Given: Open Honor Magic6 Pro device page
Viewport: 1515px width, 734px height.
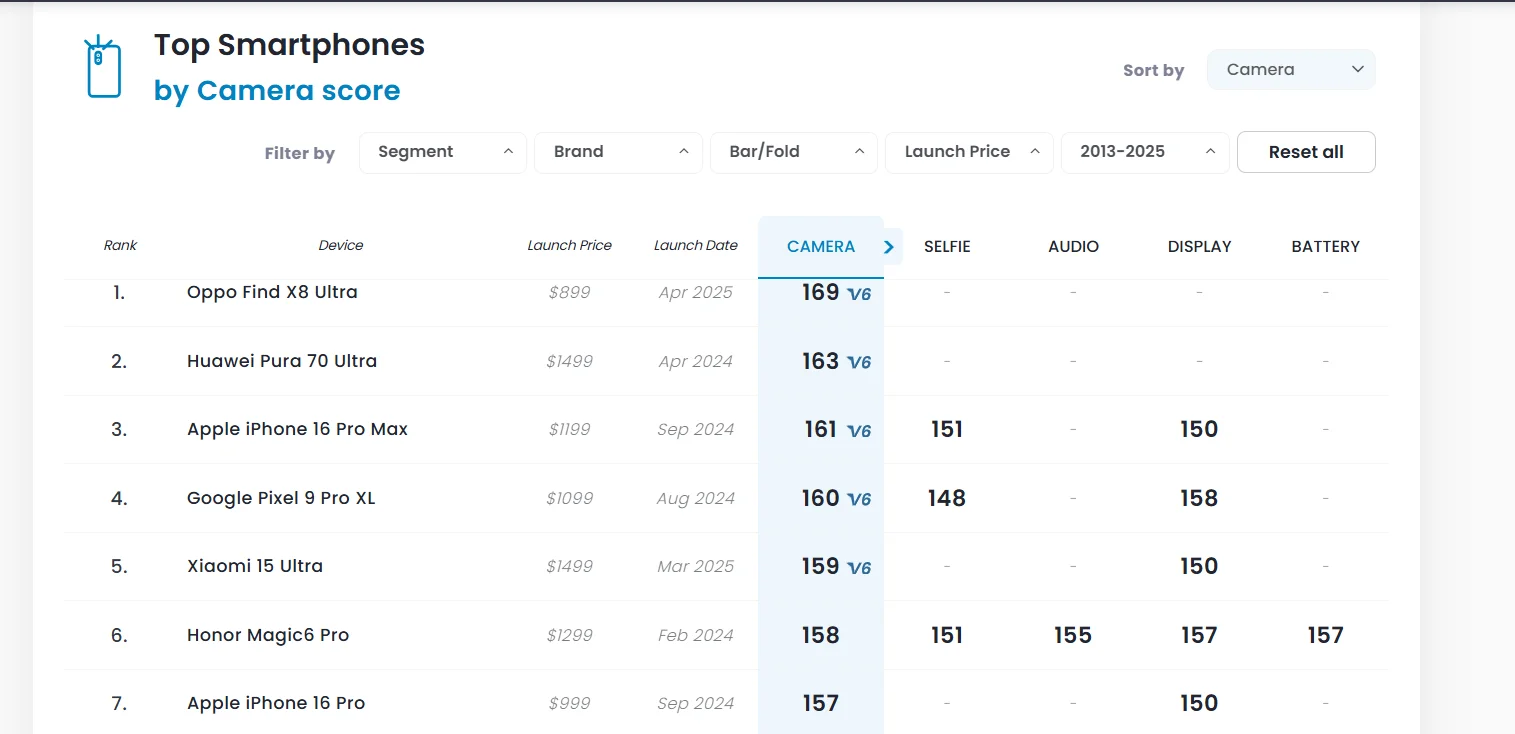Looking at the screenshot, I should tap(268, 635).
